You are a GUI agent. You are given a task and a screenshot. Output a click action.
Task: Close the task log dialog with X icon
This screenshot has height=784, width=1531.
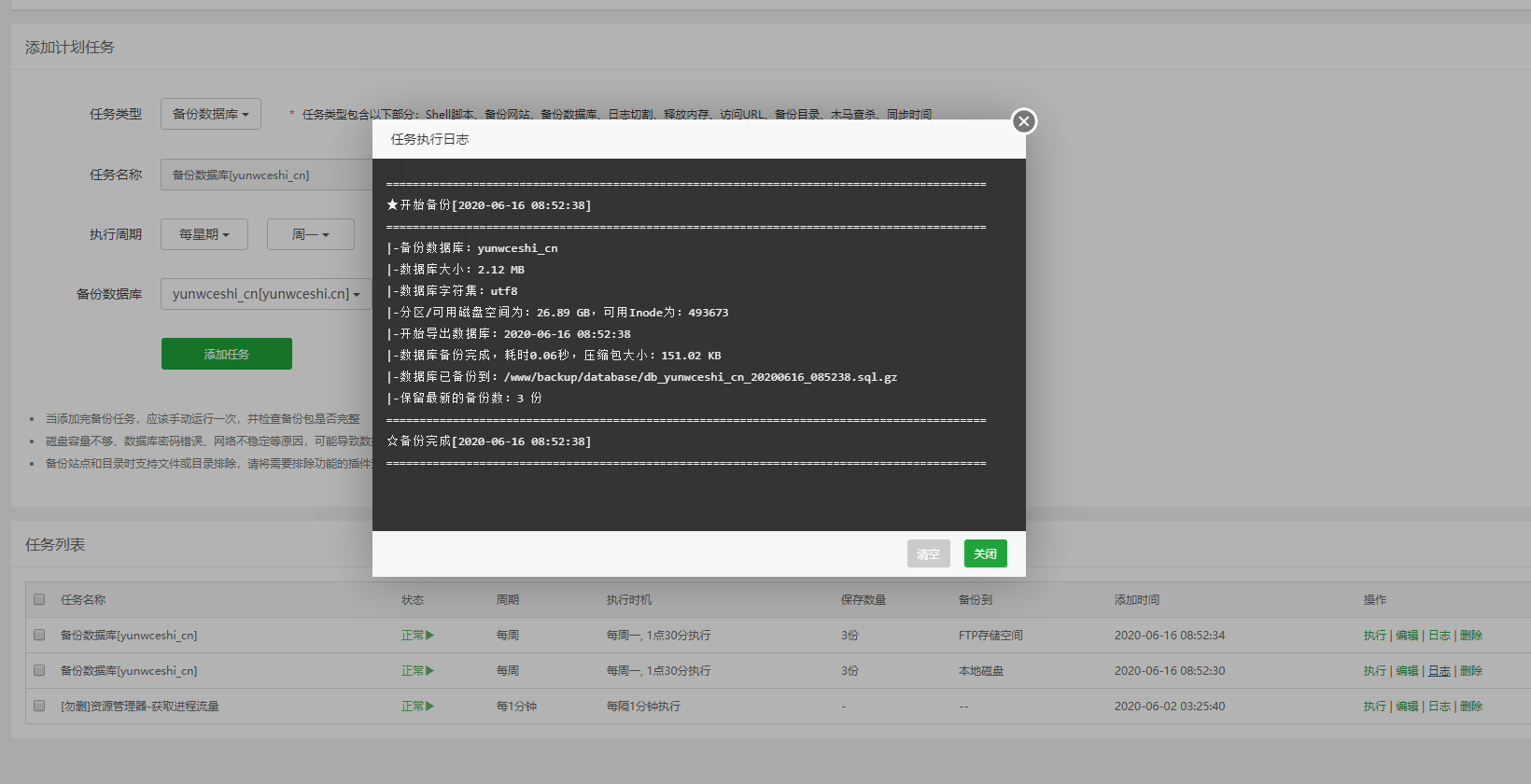point(1024,121)
